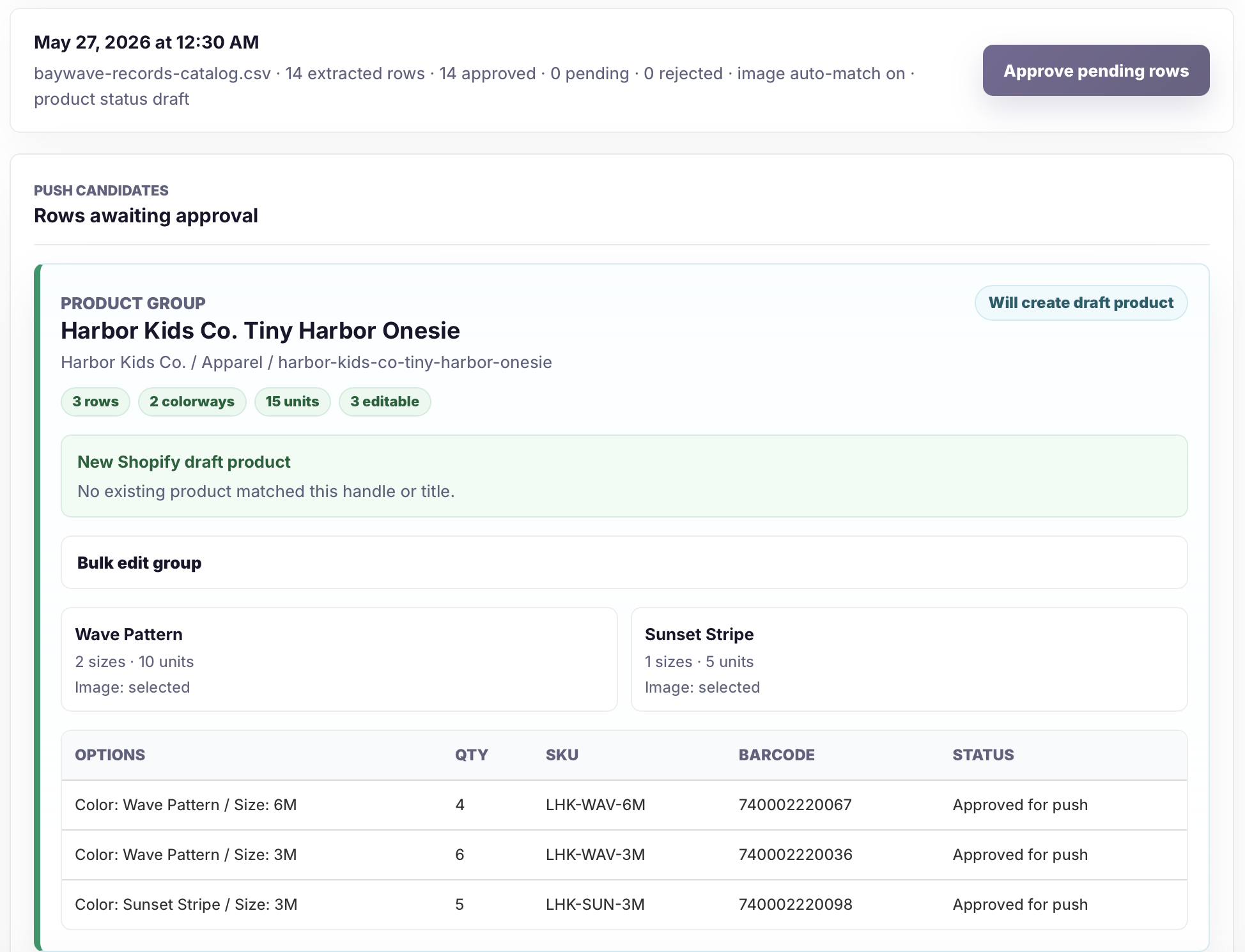The image size is (1245, 952).
Task: Click SKU LHK-WAV-6M
Action: coord(595,805)
